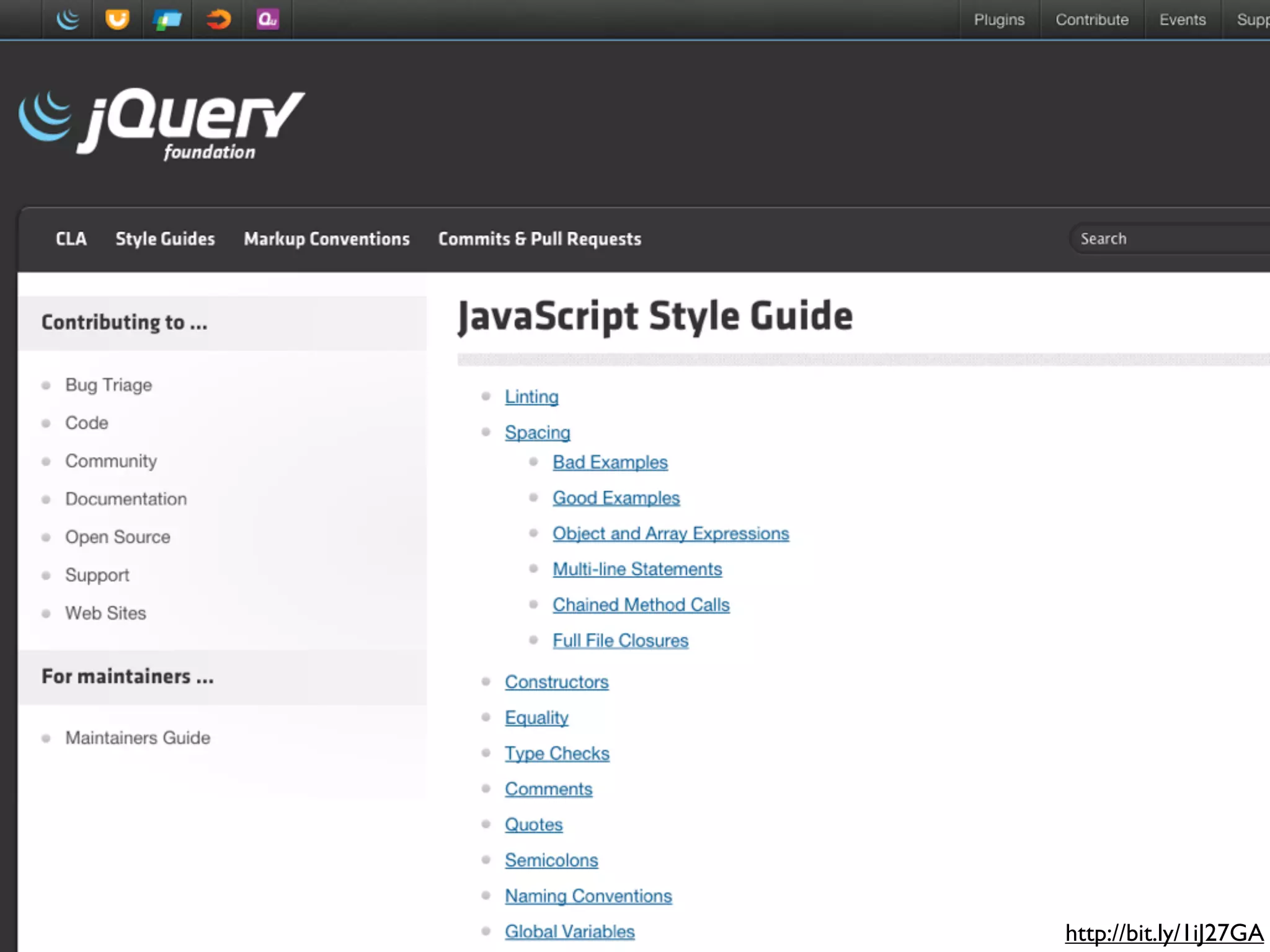The width and height of the screenshot is (1270, 952).
Task: Open the jQuery UI icon in top bar
Action: coord(117,20)
